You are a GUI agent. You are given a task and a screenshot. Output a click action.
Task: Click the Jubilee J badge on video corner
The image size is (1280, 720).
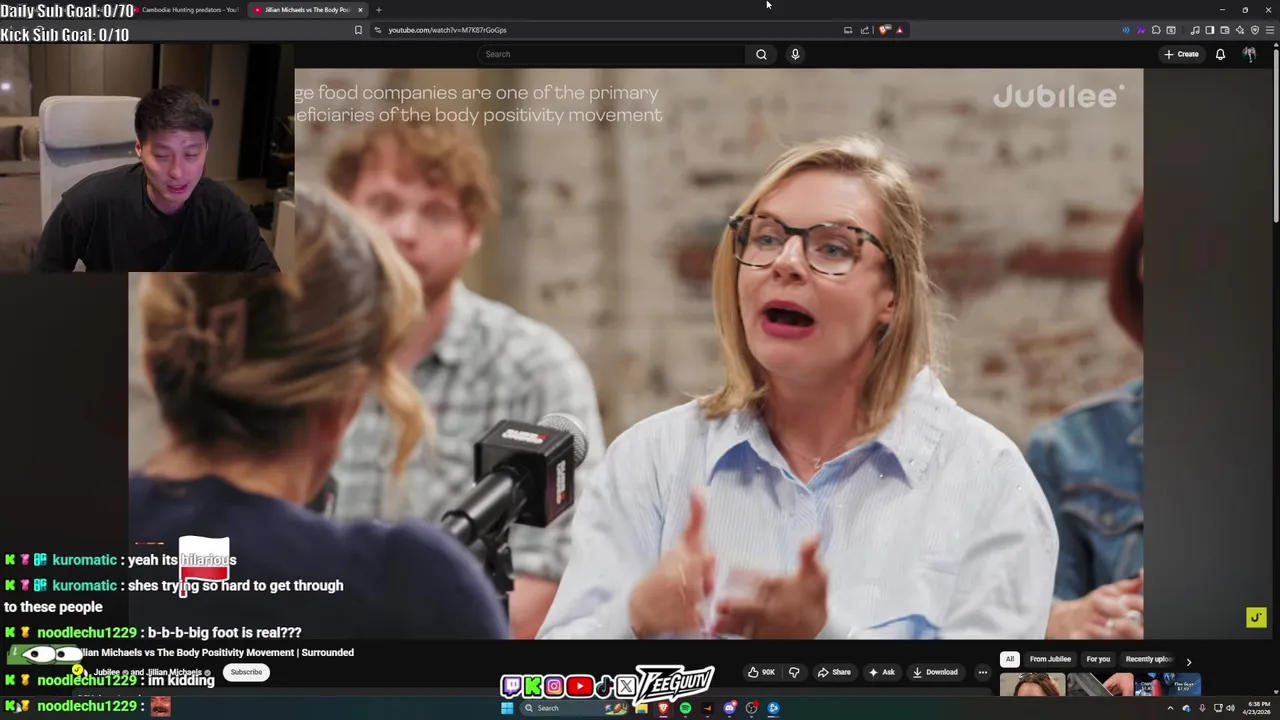tap(1256, 617)
